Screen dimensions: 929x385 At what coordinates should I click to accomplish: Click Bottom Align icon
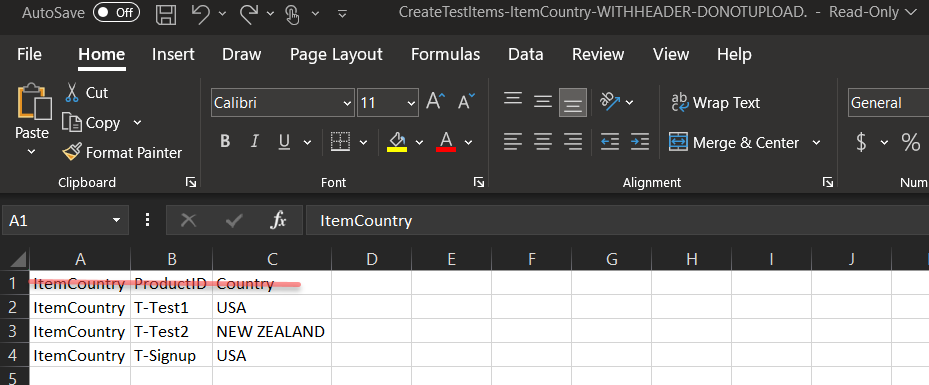(573, 102)
